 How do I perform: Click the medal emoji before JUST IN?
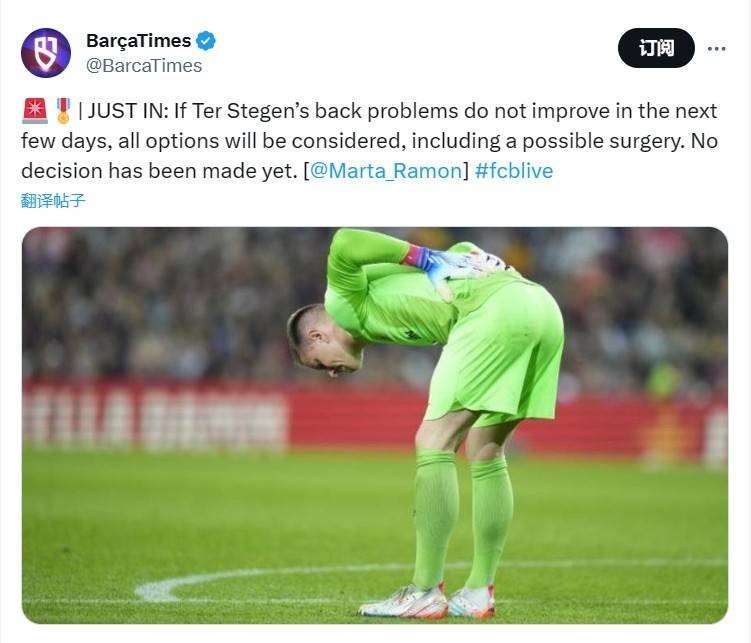tap(64, 113)
